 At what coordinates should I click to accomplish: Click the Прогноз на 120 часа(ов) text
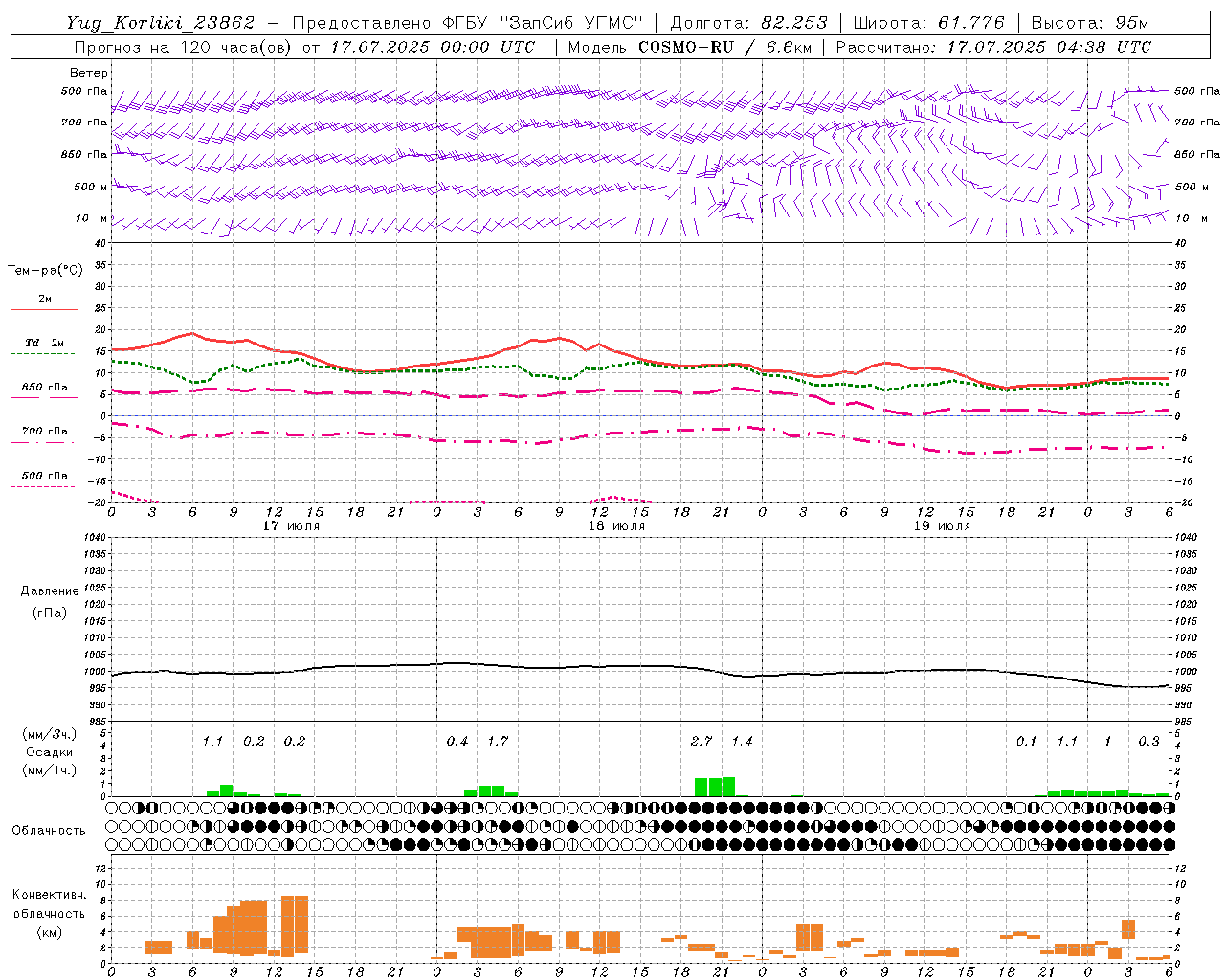click(184, 47)
